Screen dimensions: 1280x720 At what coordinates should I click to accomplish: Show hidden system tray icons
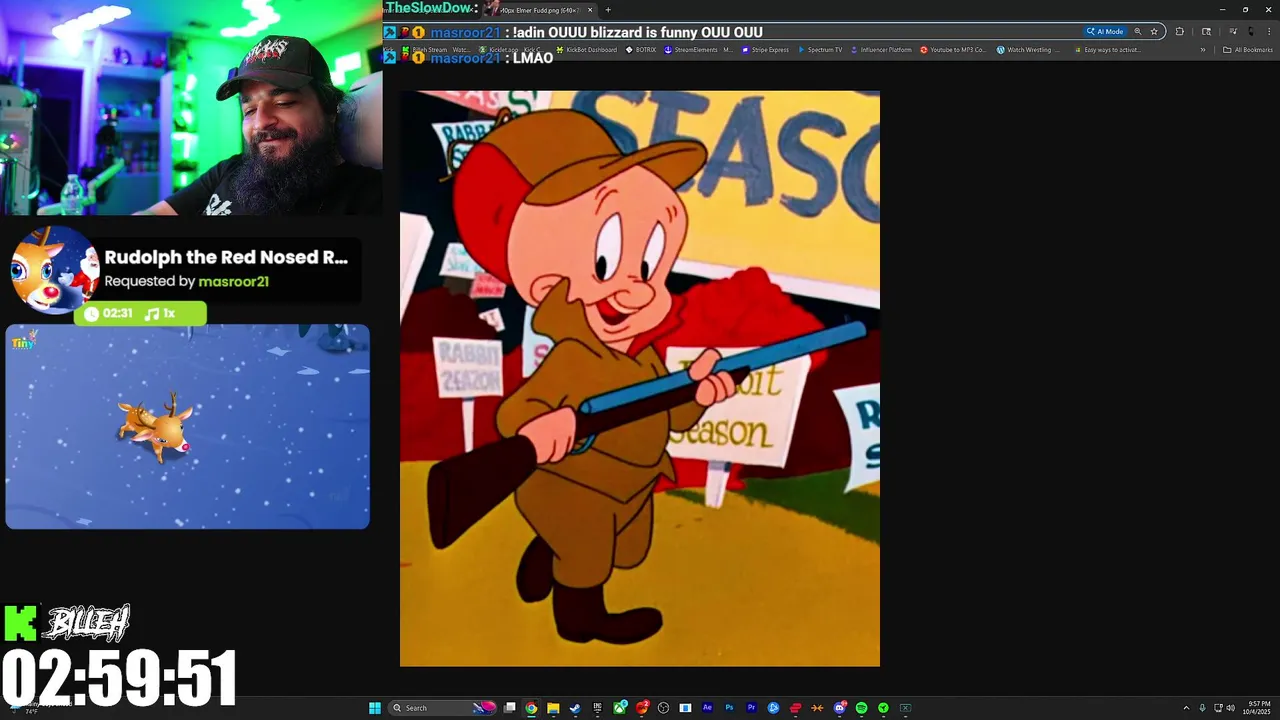coord(1186,708)
